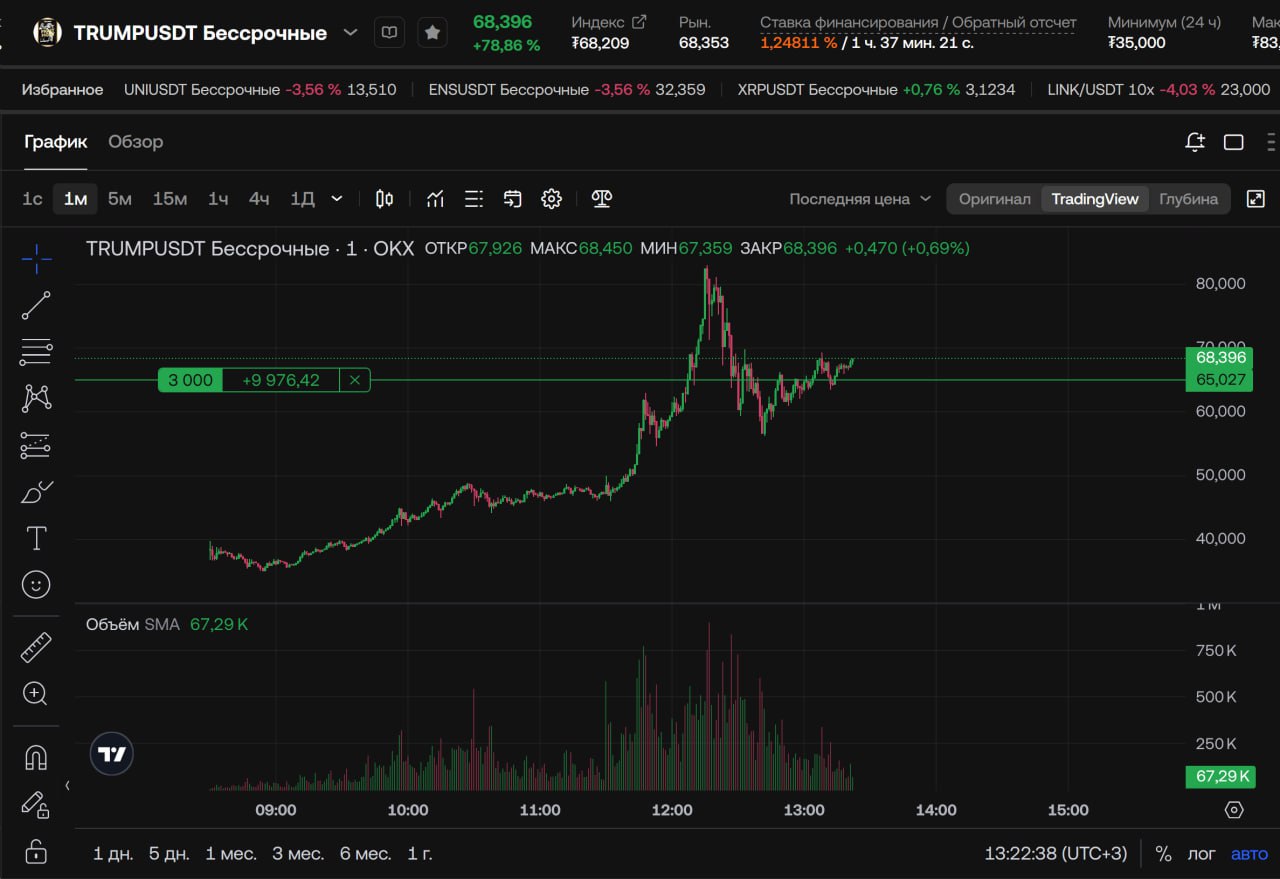
Task: Click the Ставка финансирования / Обратный отсчет label
Action: point(918,22)
